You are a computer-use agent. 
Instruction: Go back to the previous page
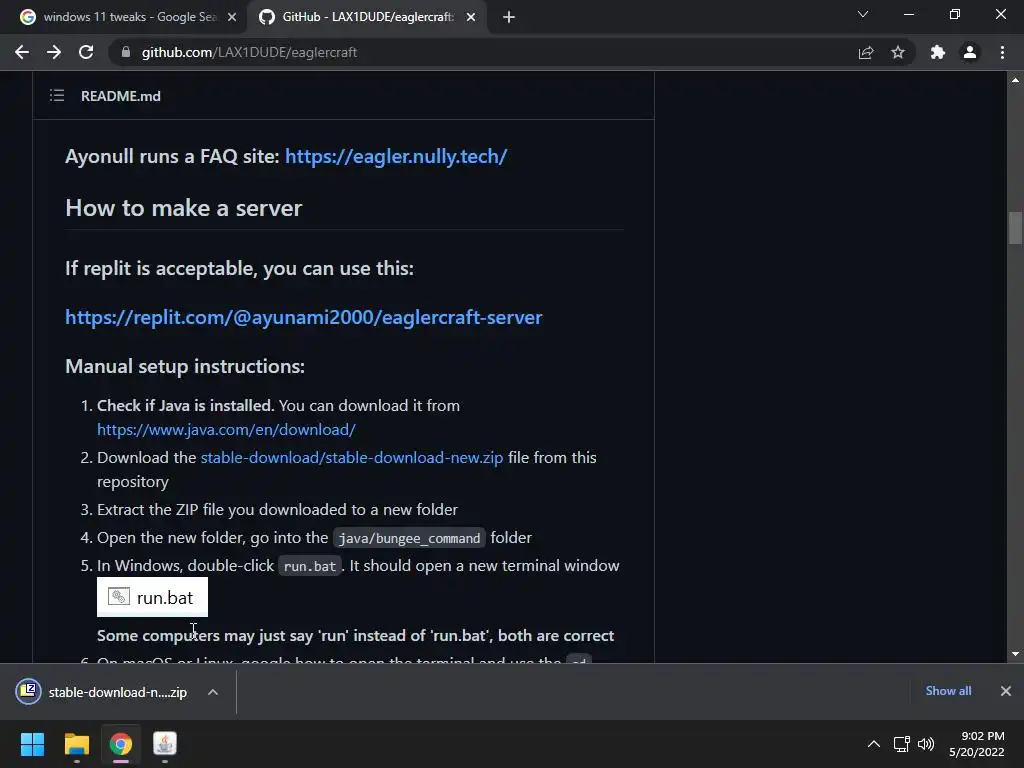coord(22,52)
